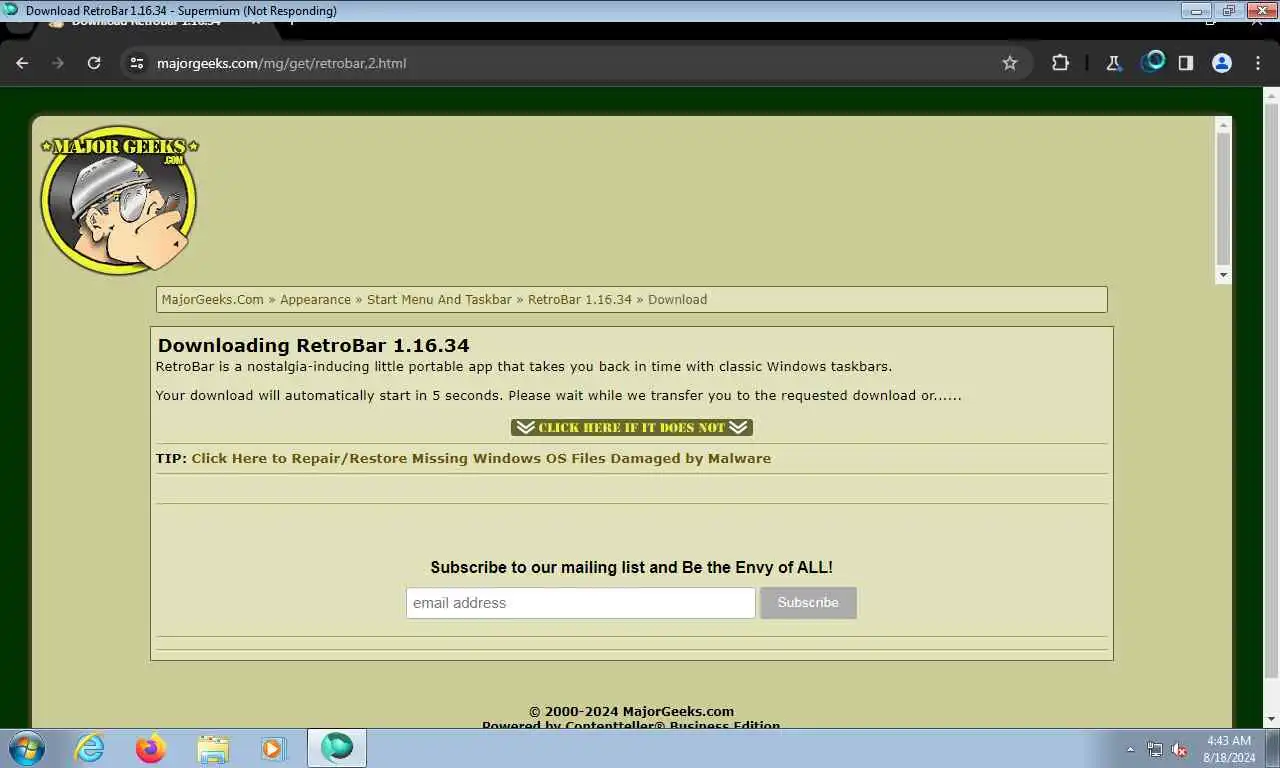Open the Extensions puzzle icon
The image size is (1280, 768).
coord(1060,63)
